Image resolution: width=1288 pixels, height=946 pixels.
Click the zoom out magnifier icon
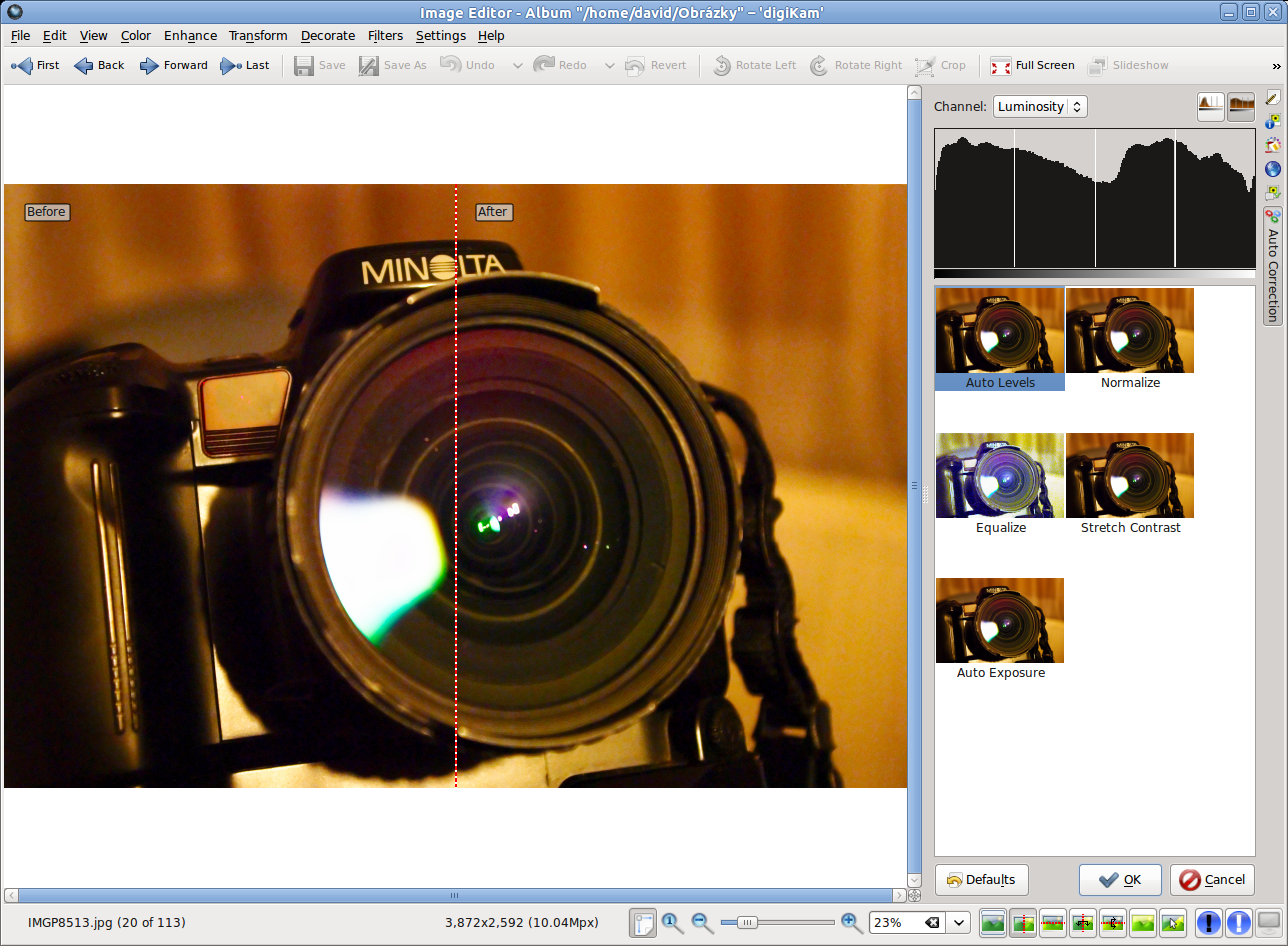pos(703,922)
